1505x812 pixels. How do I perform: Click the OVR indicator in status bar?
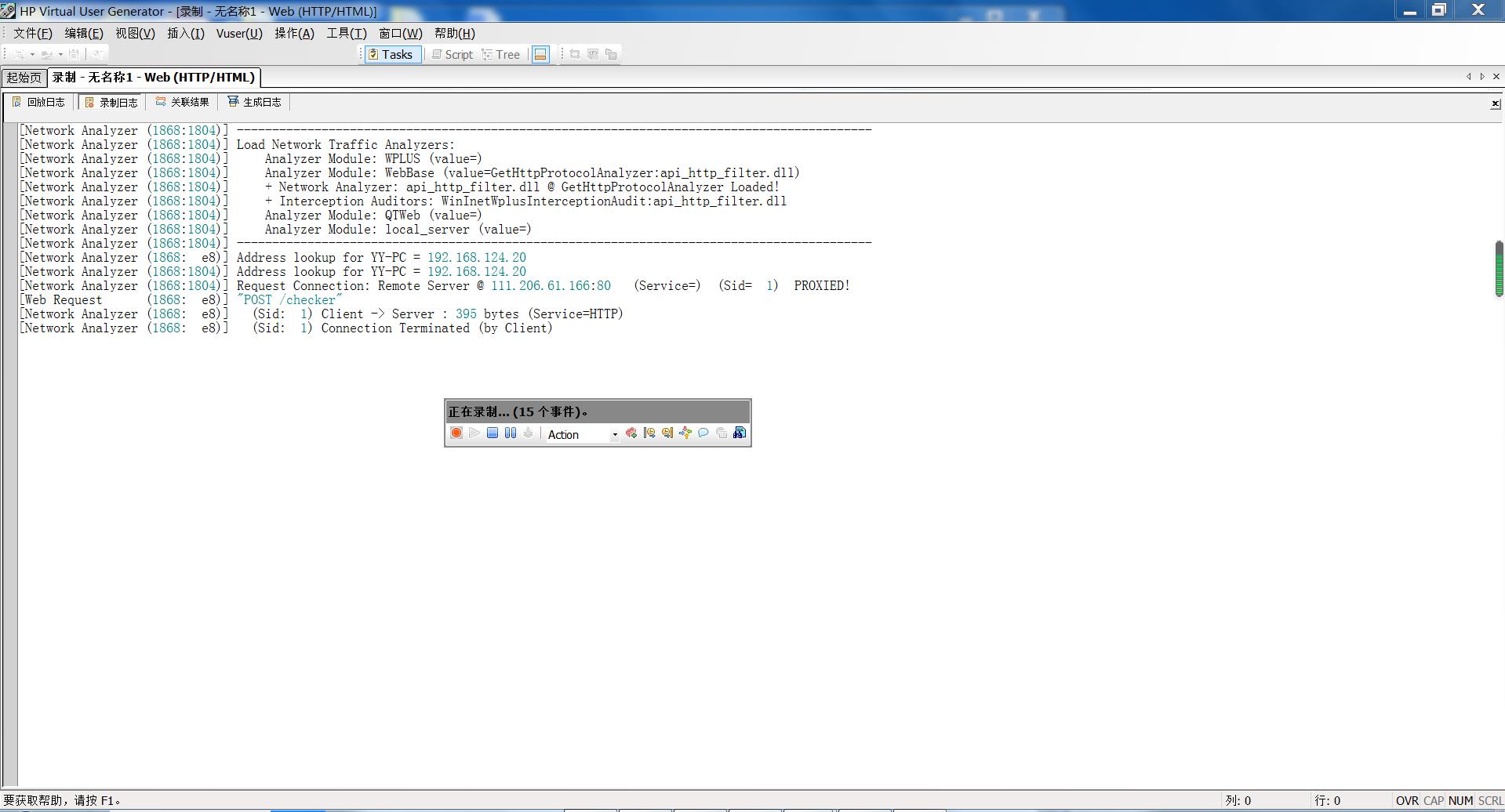(1407, 800)
